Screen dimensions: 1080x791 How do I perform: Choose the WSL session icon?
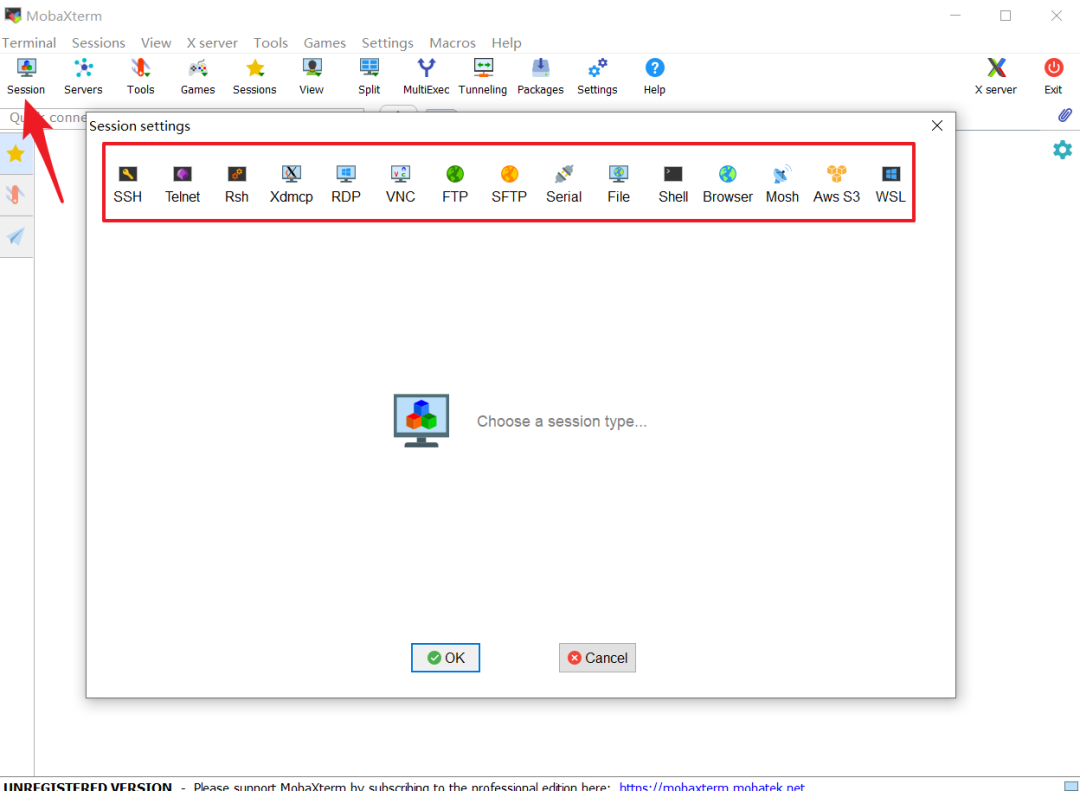pos(890,184)
